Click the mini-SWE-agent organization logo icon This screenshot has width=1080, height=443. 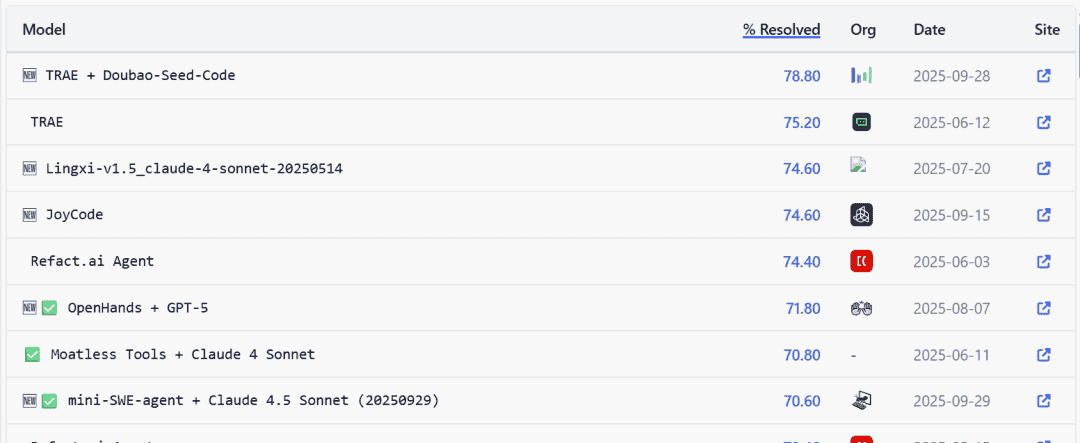pyautogui.click(x=861, y=401)
